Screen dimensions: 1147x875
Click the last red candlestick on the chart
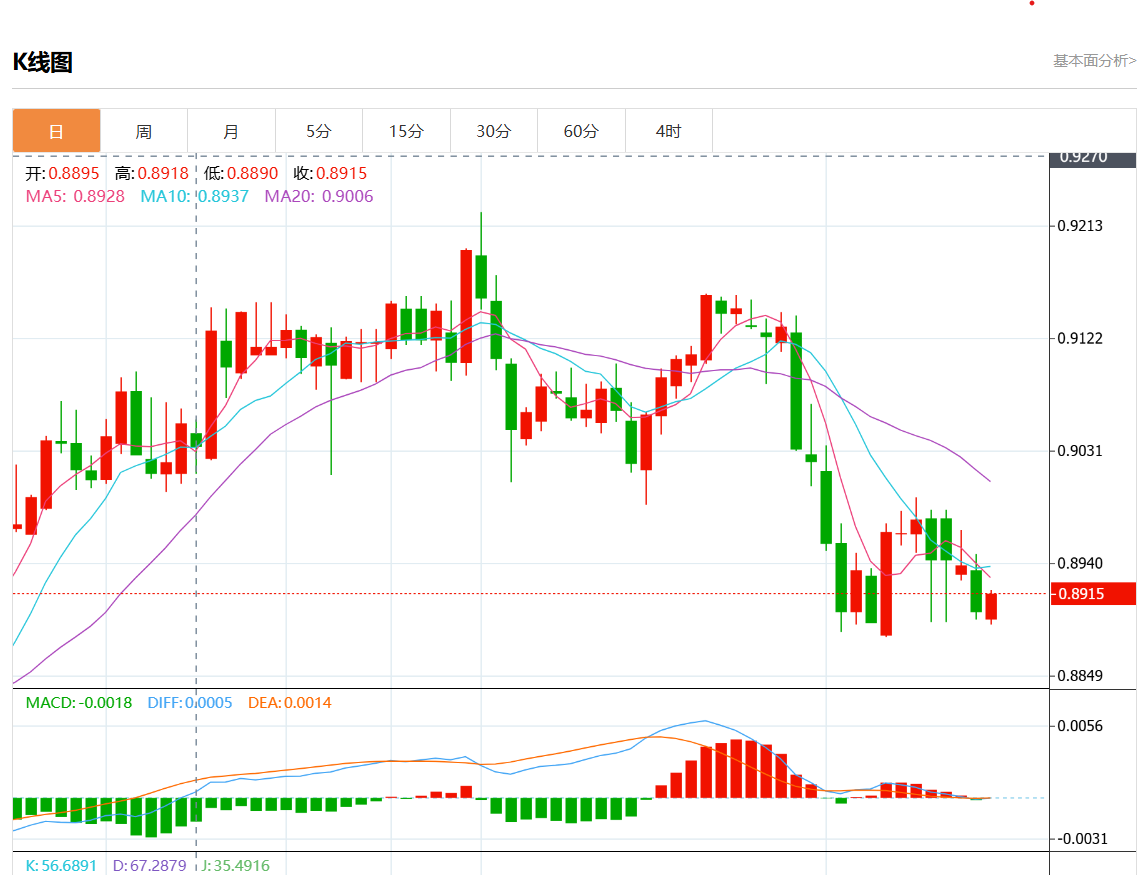coord(991,607)
